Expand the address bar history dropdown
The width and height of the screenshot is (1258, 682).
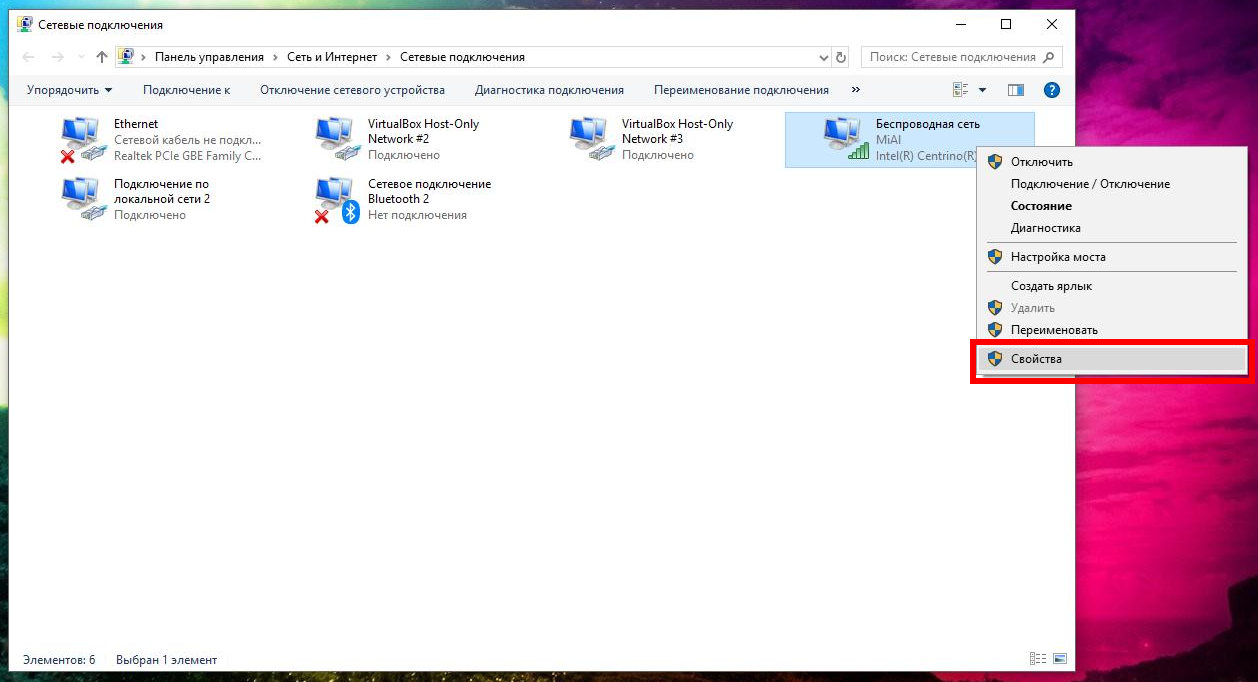pos(823,58)
